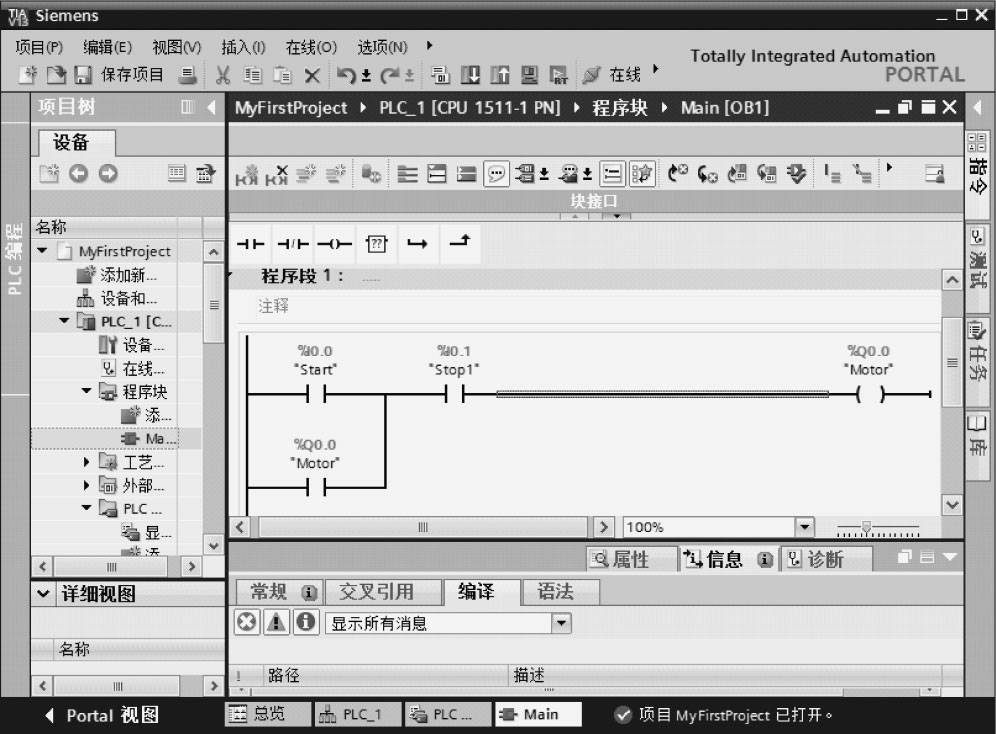Click the open project icon
996x734 pixels.
coord(56,75)
